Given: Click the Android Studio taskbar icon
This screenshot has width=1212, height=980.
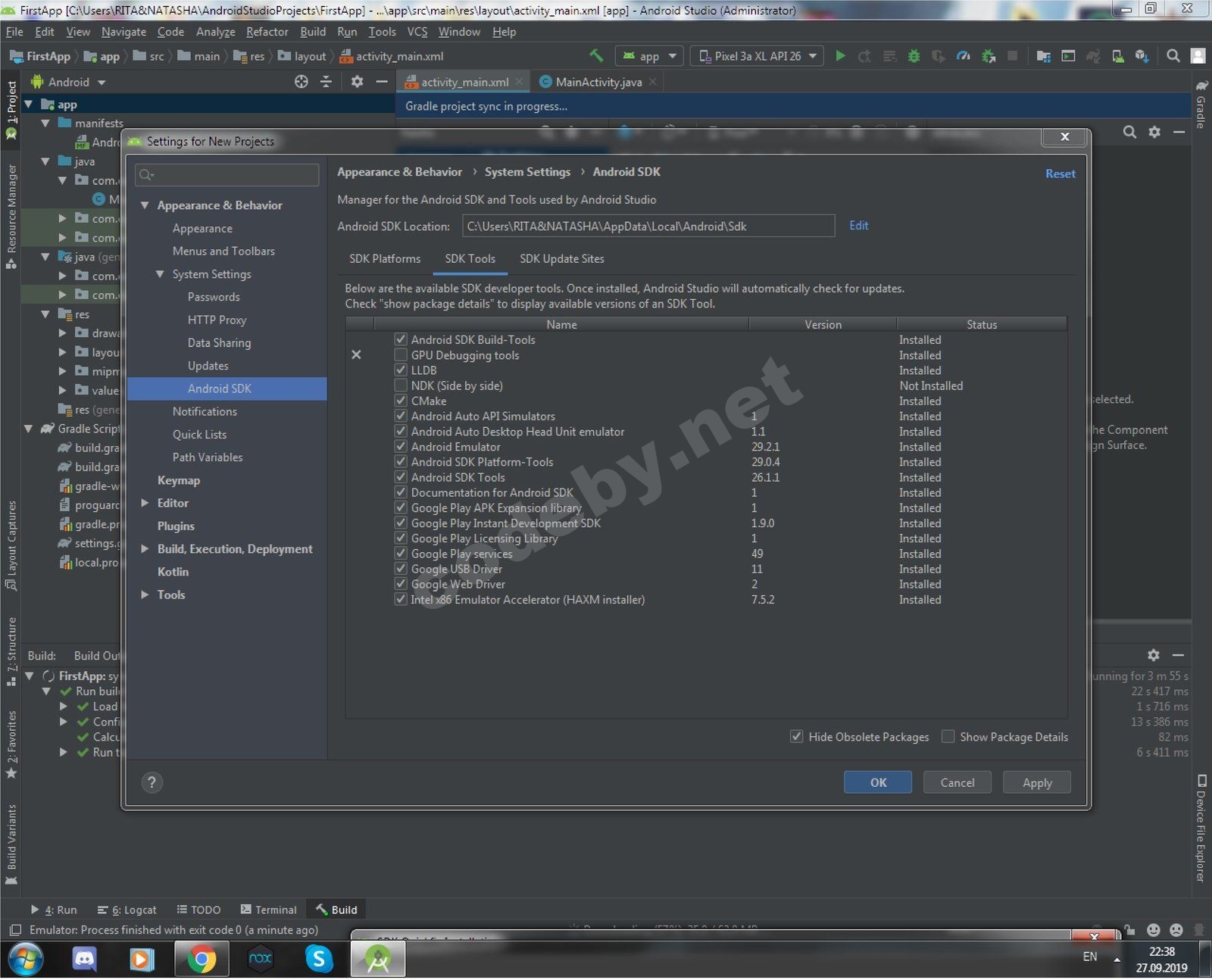Looking at the screenshot, I should 377,959.
